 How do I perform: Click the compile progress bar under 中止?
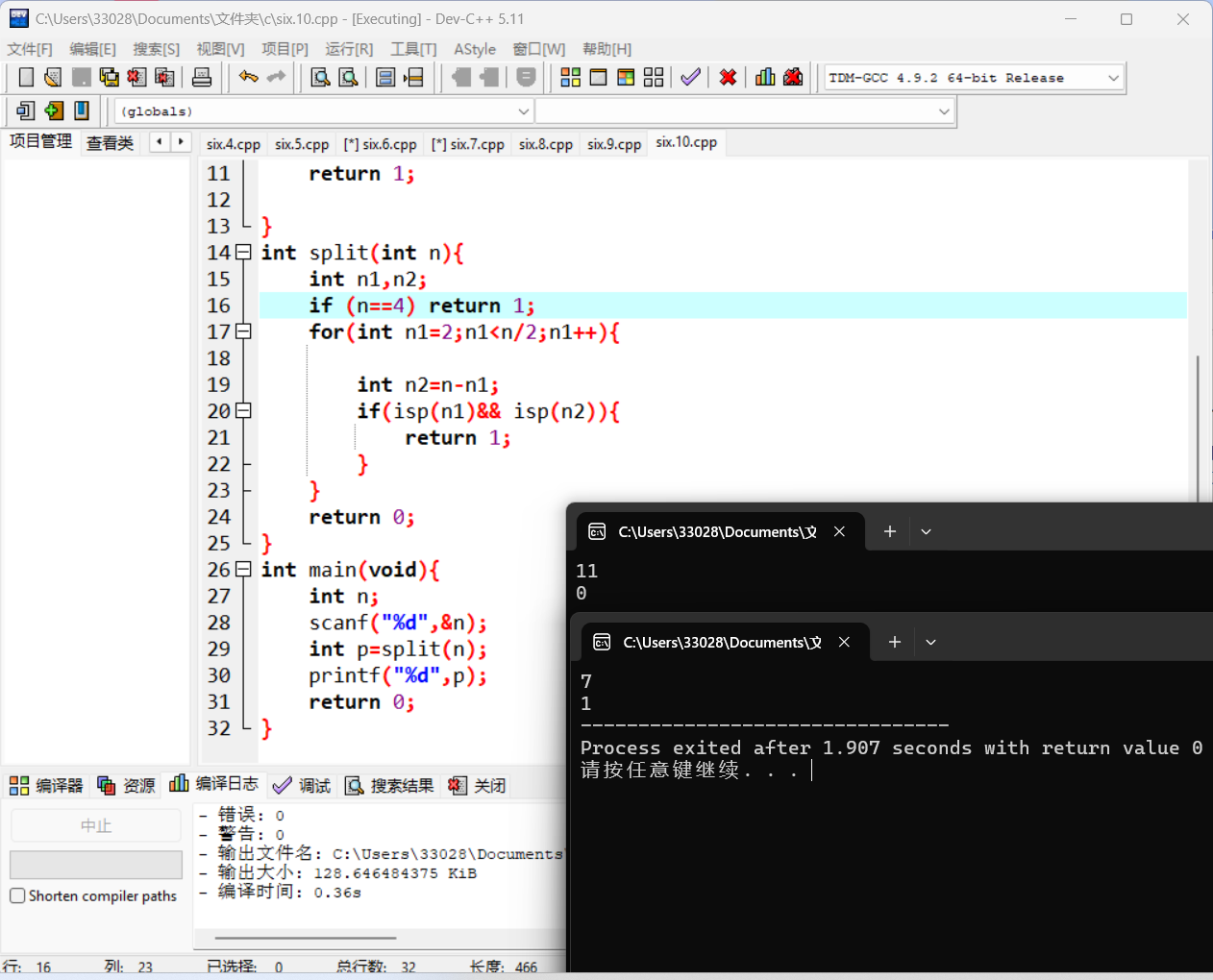click(x=96, y=865)
